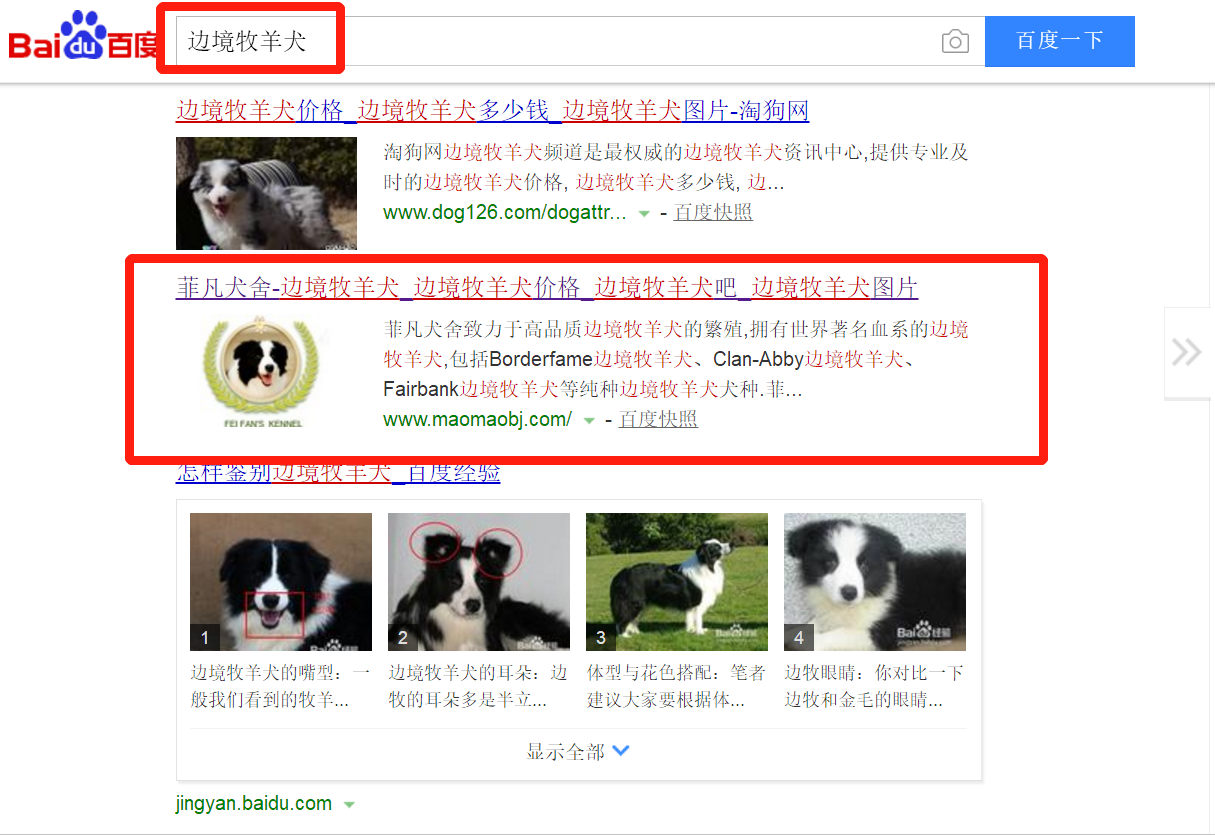Viewport: 1215px width, 835px height.
Task: Expand the arrow next to jingyan.baidu.com
Action: [349, 804]
